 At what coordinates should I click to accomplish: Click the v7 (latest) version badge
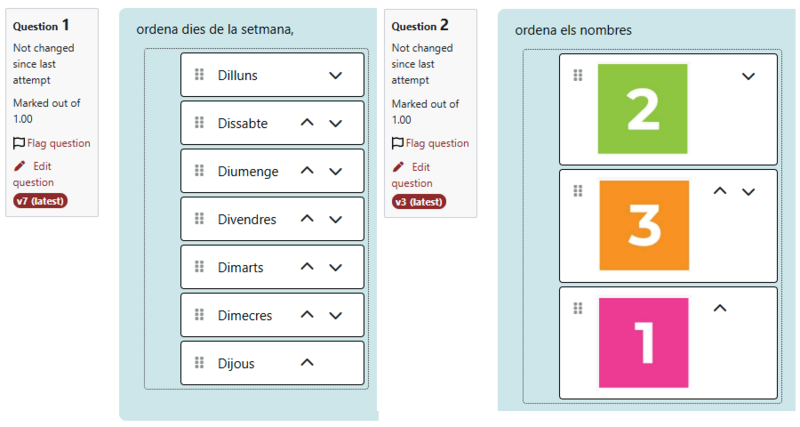pyautogui.click(x=40, y=201)
